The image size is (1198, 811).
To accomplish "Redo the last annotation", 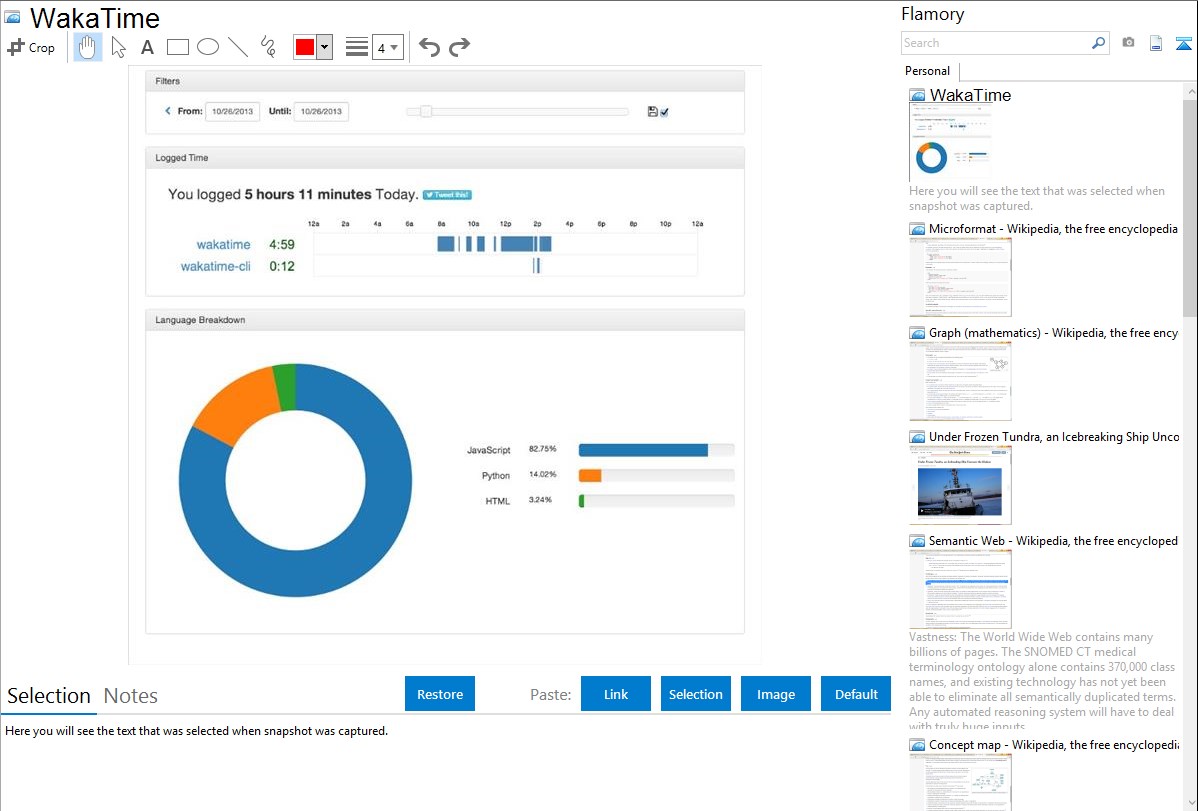I will tap(459, 47).
